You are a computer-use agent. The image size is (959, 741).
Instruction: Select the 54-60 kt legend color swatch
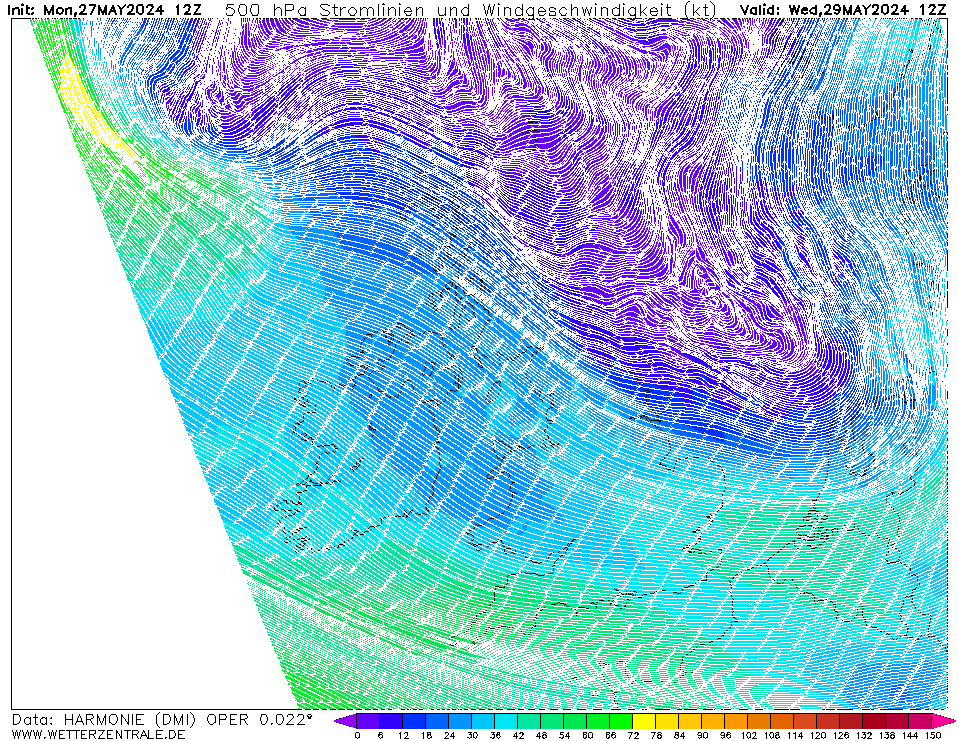point(576,721)
